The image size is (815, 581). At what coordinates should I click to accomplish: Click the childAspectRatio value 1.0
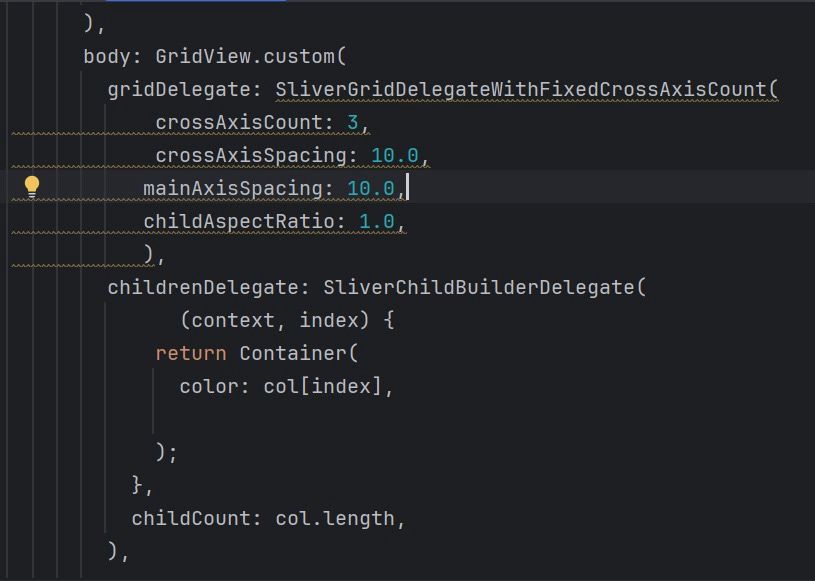click(377, 221)
